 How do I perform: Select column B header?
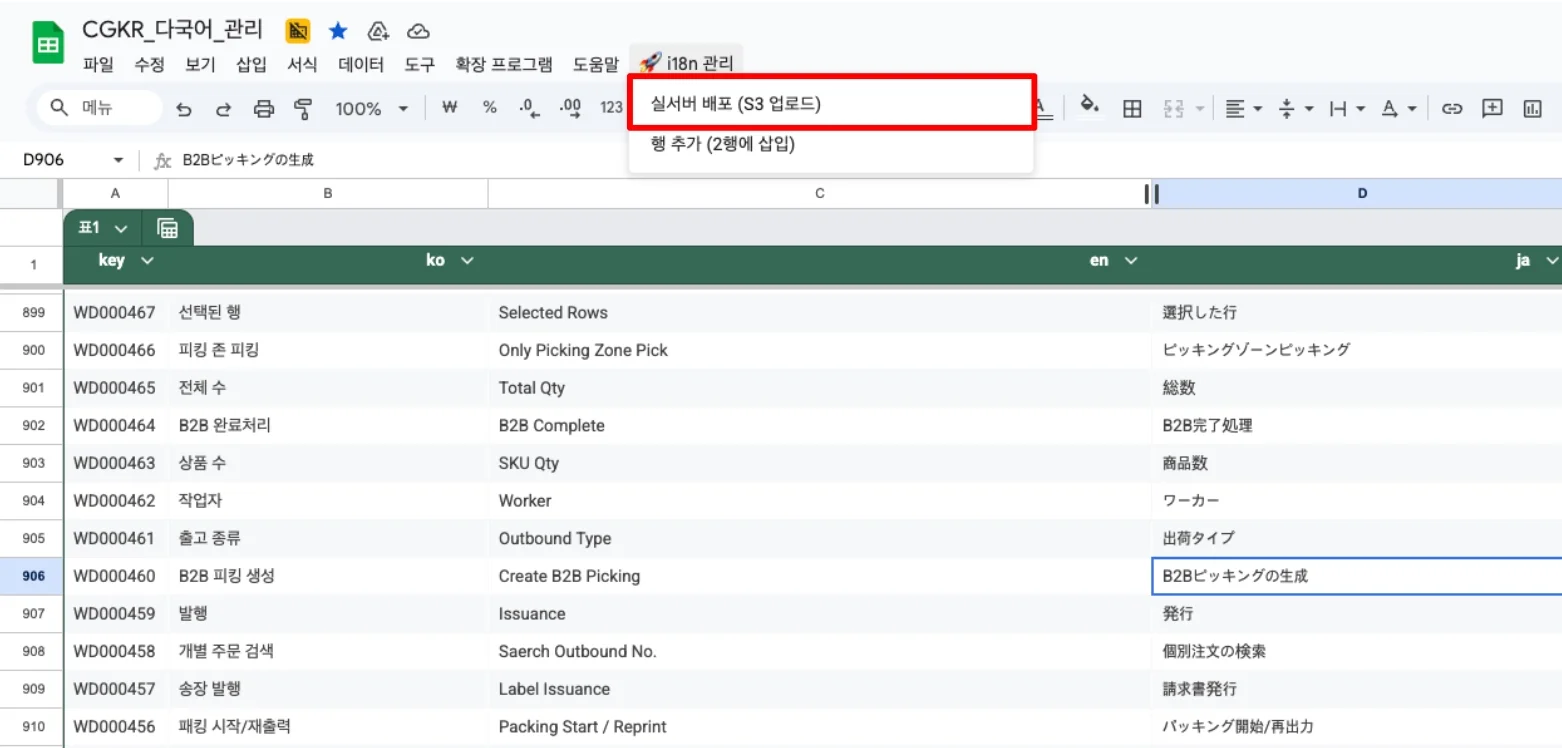328,194
